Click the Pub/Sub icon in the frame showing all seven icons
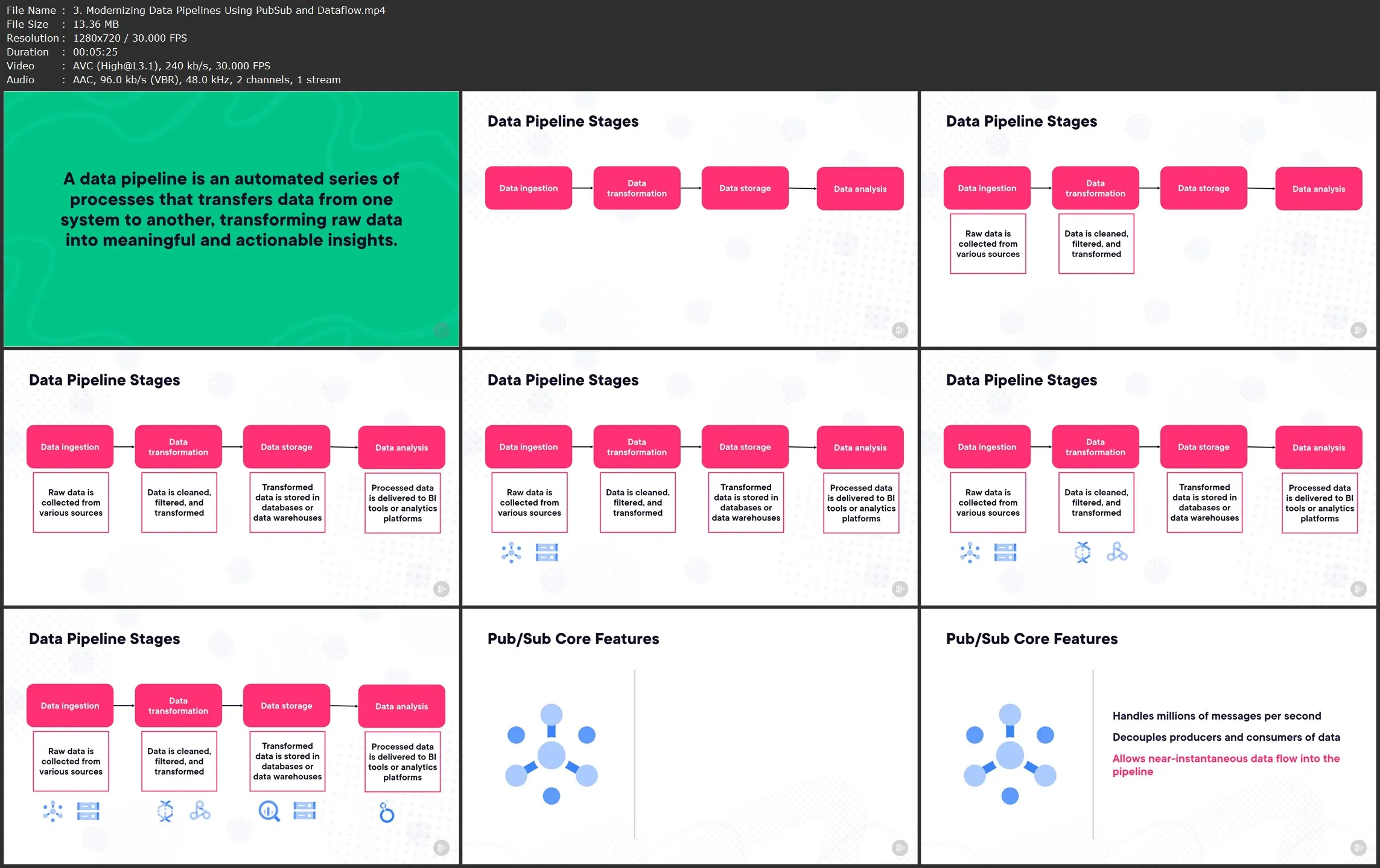Viewport: 1380px width, 868px height. click(53, 811)
